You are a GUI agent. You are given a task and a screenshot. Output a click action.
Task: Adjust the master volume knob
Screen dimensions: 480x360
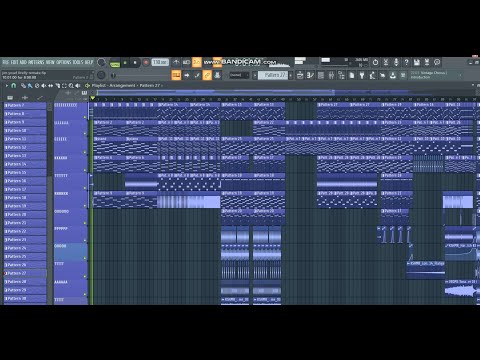point(101,62)
